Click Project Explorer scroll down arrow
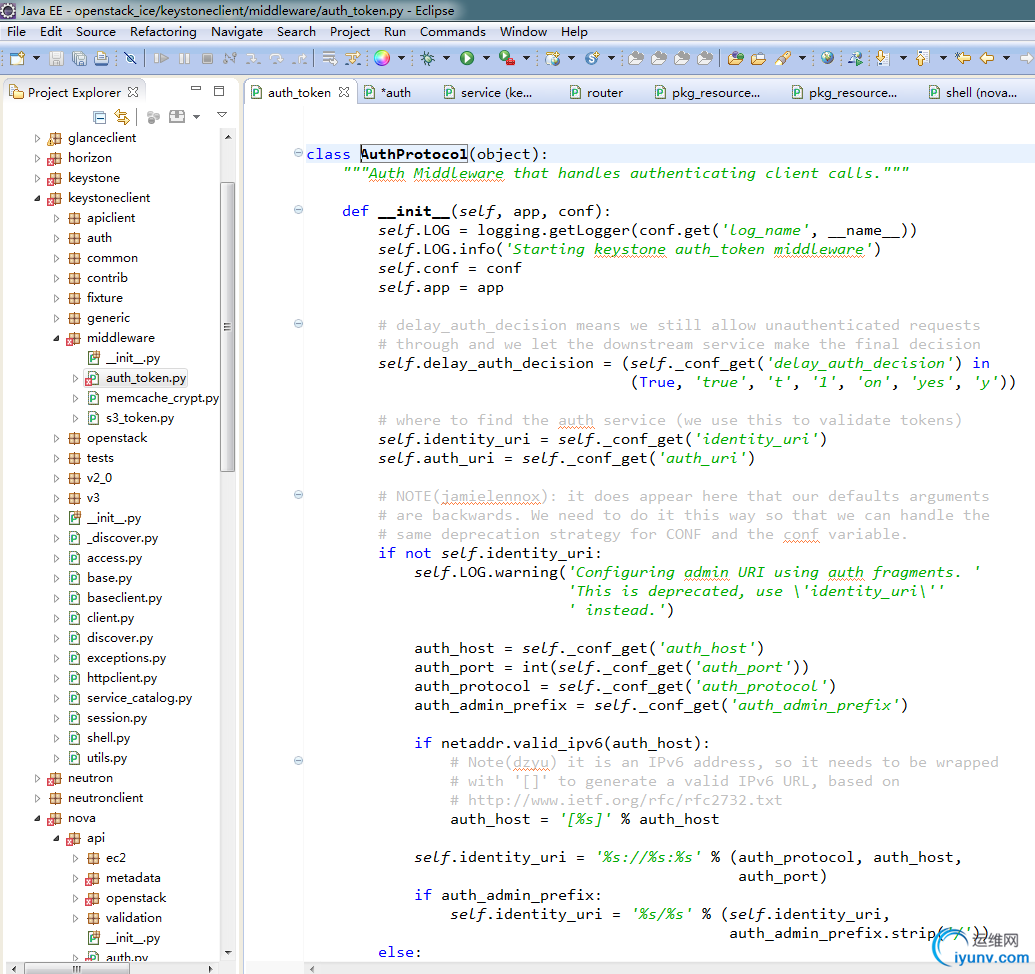 coord(228,952)
